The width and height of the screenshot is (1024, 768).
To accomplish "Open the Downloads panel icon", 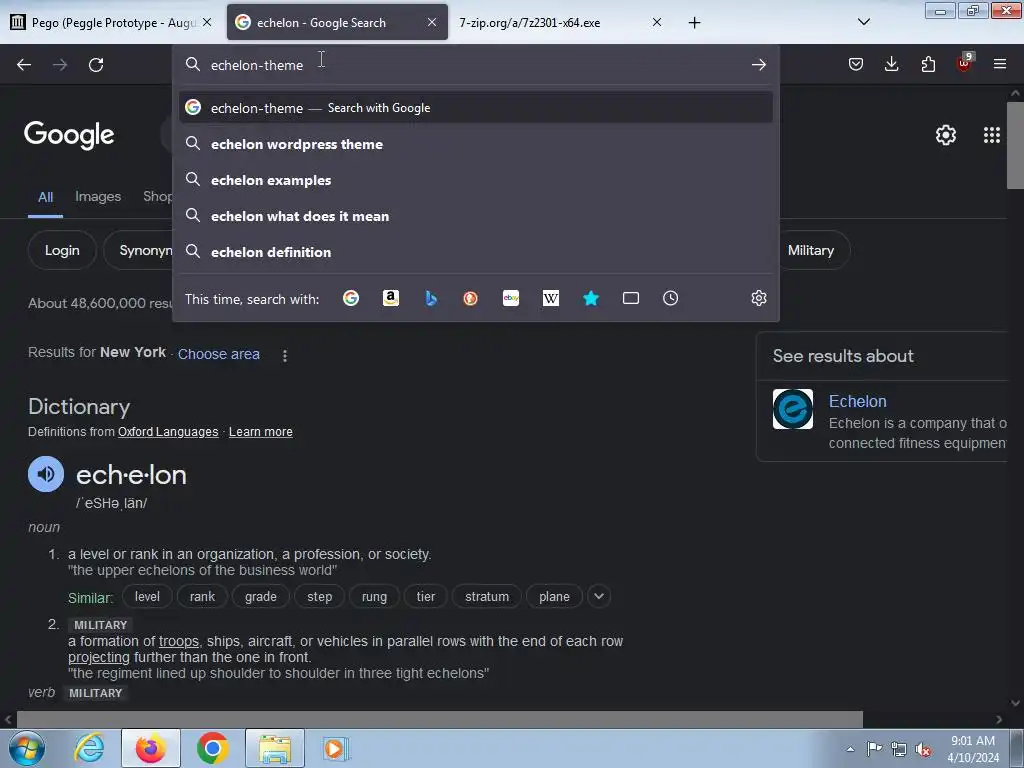I will tap(891, 64).
